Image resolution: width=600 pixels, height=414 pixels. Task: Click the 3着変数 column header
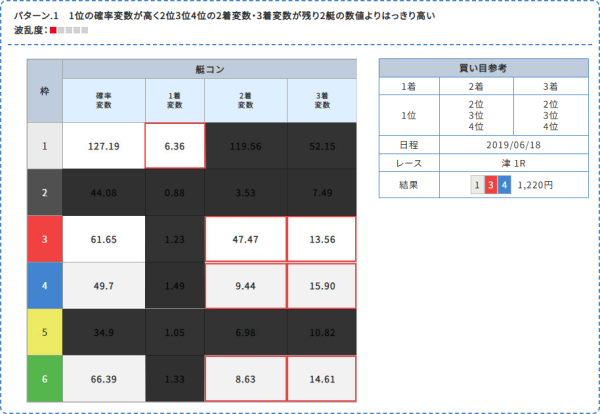pyautogui.click(x=321, y=100)
